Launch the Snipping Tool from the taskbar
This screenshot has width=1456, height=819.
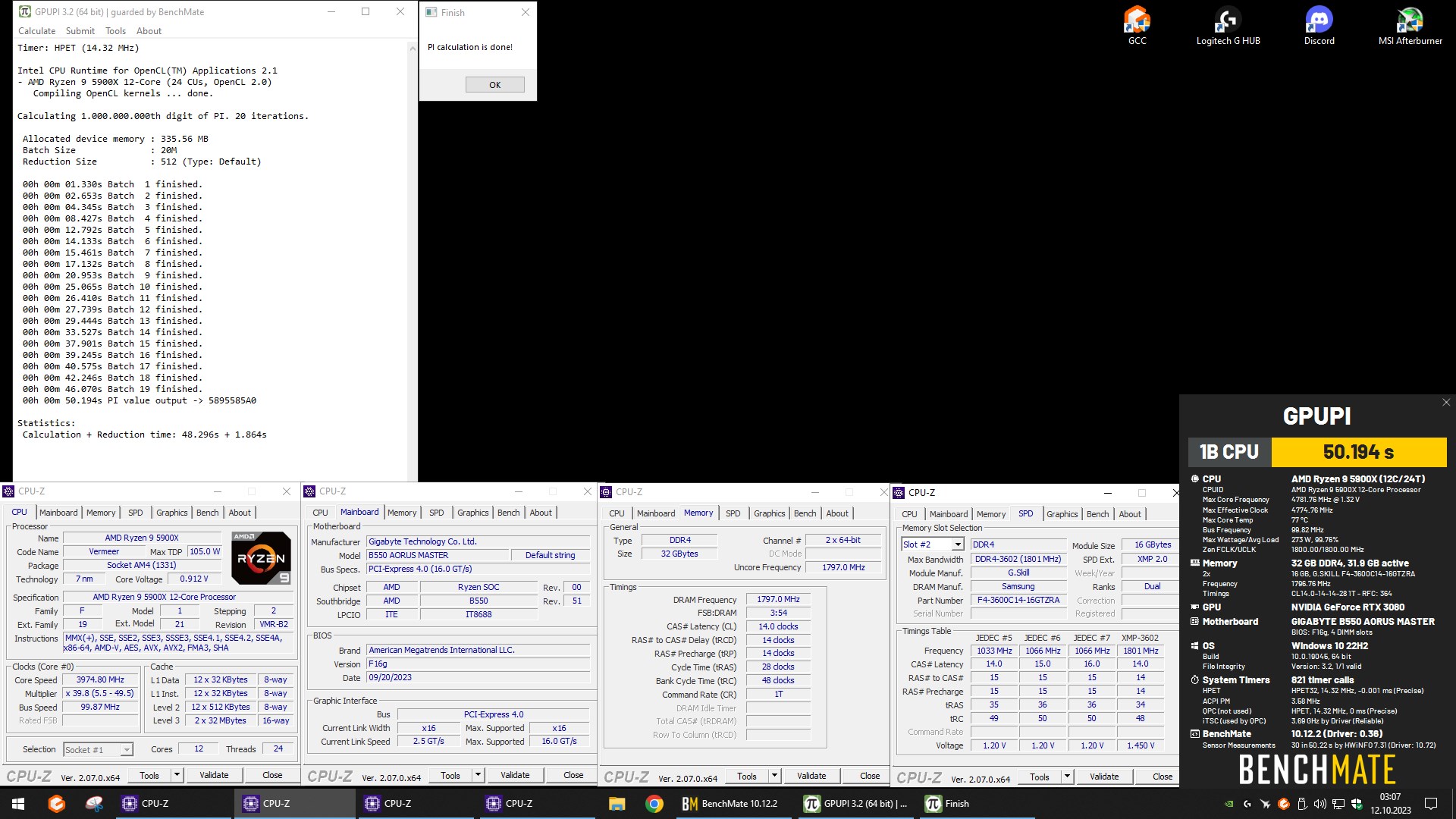point(95,804)
